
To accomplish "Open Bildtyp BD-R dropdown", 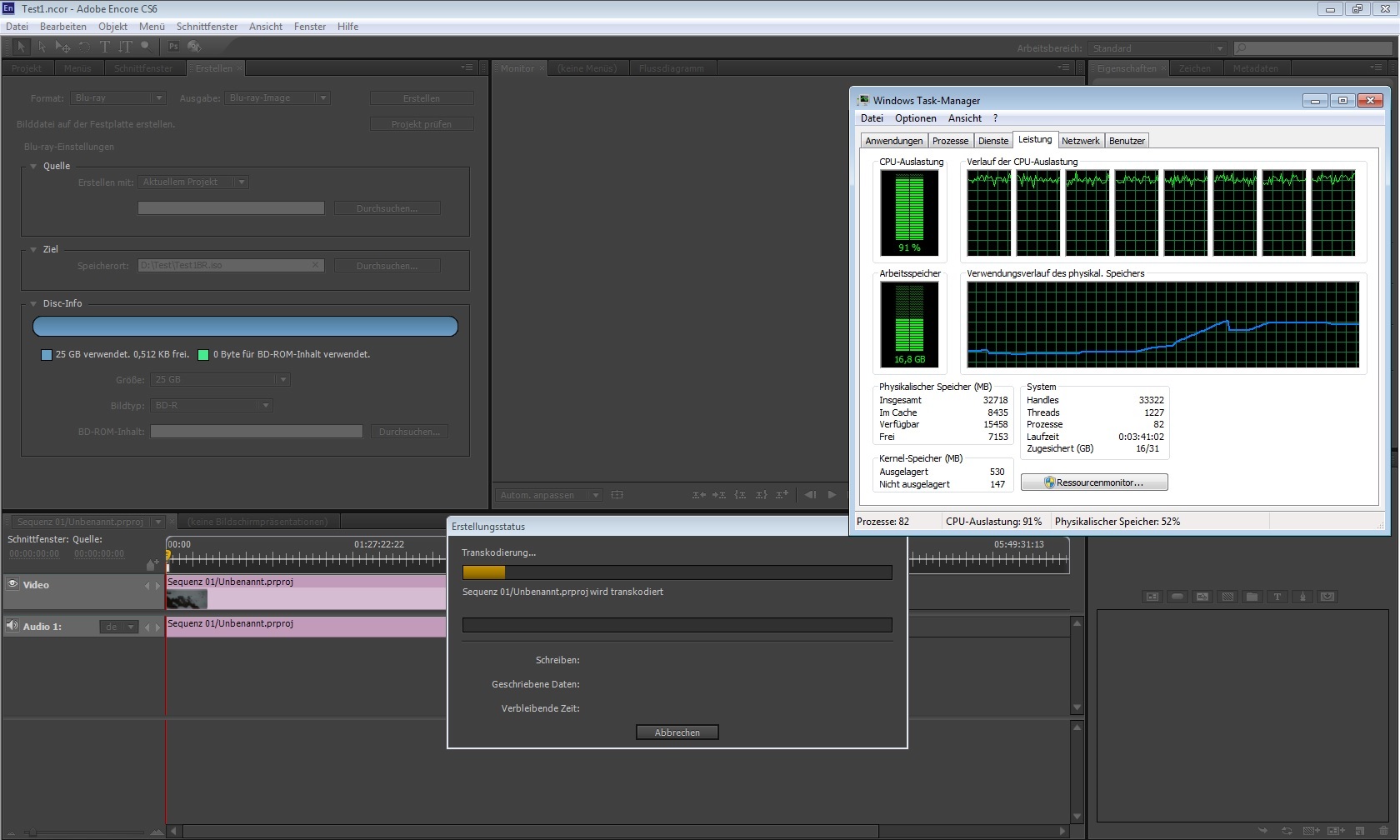I will point(212,406).
